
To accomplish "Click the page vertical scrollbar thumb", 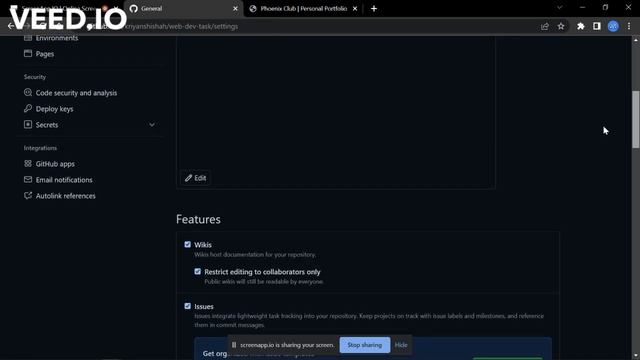I will pyautogui.click(x=636, y=119).
